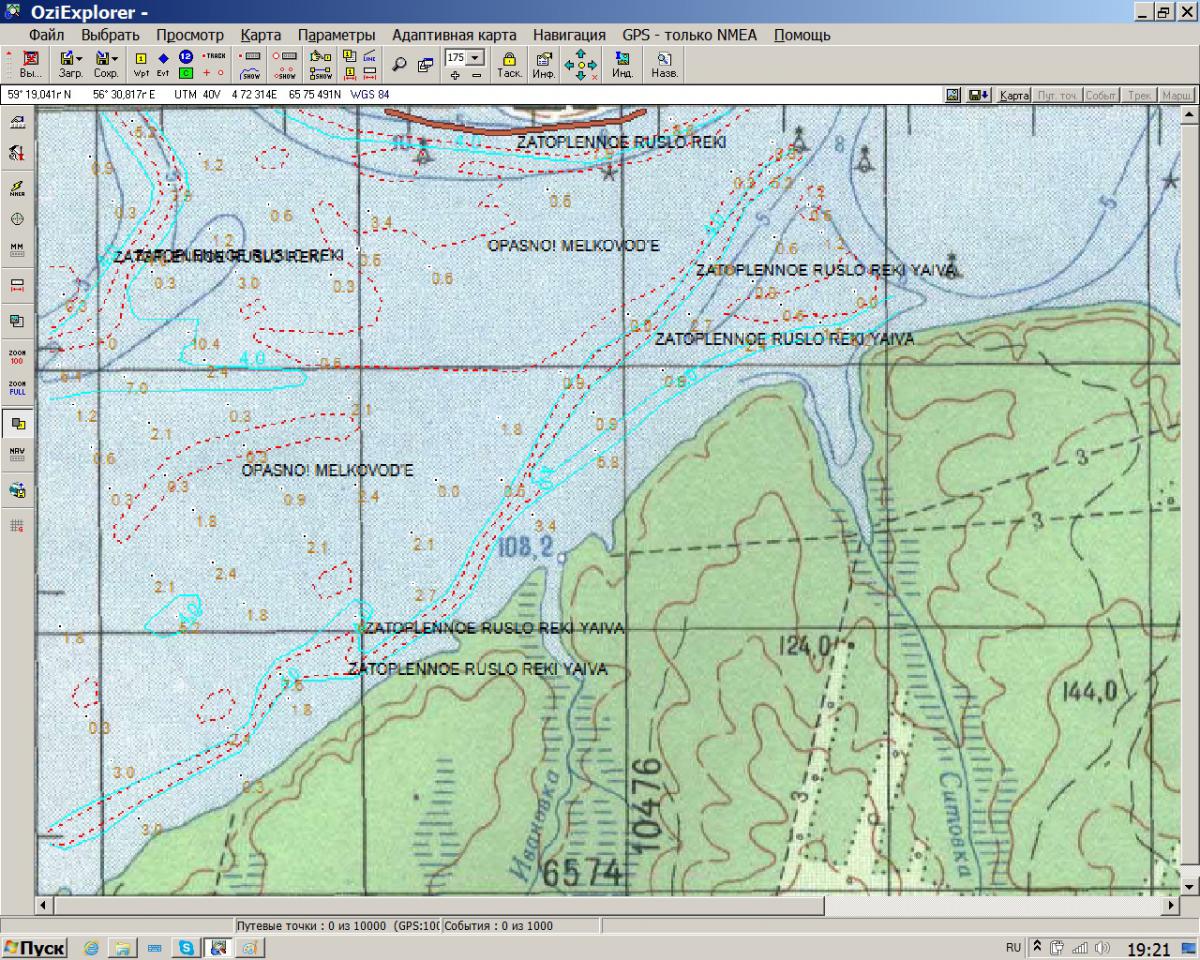This screenshot has width=1200, height=960.
Task: Toggle the MM moving map sidebar button
Action: [x=17, y=249]
